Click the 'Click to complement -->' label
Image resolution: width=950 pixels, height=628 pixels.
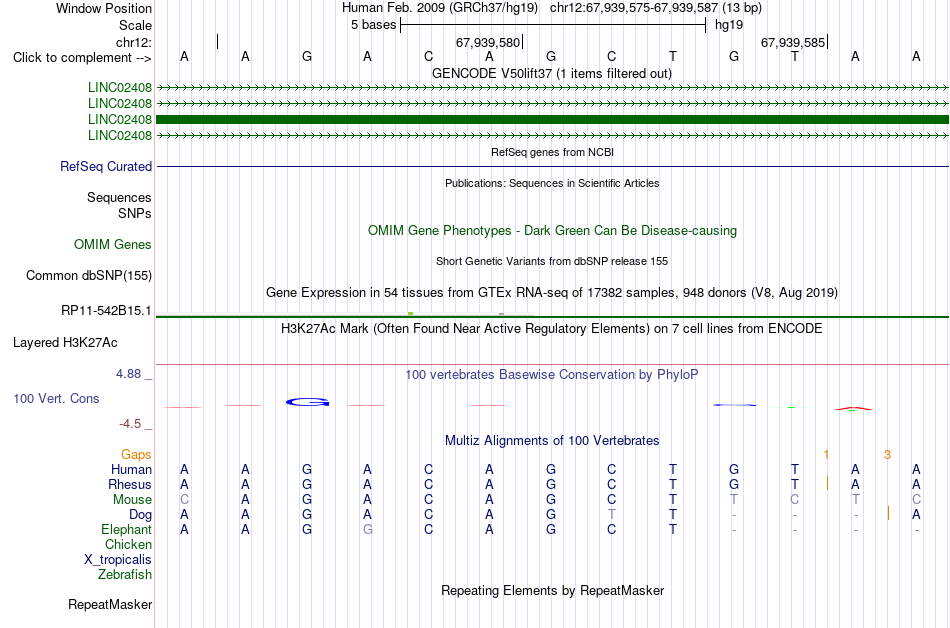(82, 58)
